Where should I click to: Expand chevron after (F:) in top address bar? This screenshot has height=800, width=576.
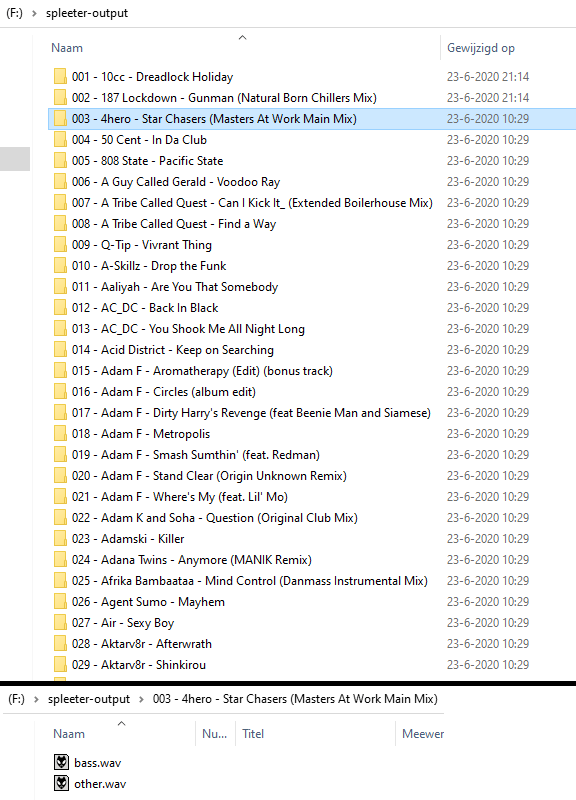pyautogui.click(x=34, y=13)
